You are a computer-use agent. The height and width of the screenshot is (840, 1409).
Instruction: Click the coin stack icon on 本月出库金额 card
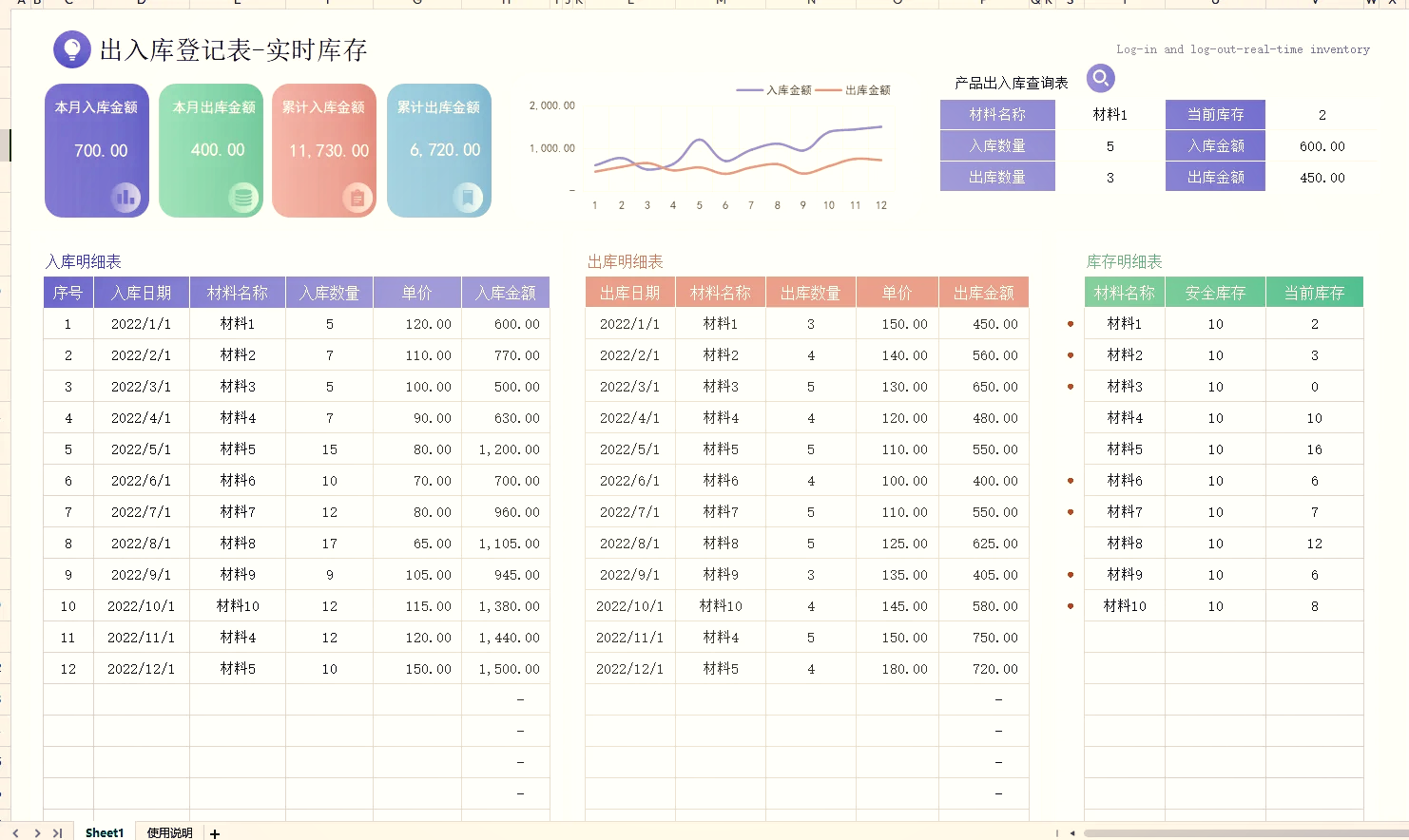tap(243, 198)
